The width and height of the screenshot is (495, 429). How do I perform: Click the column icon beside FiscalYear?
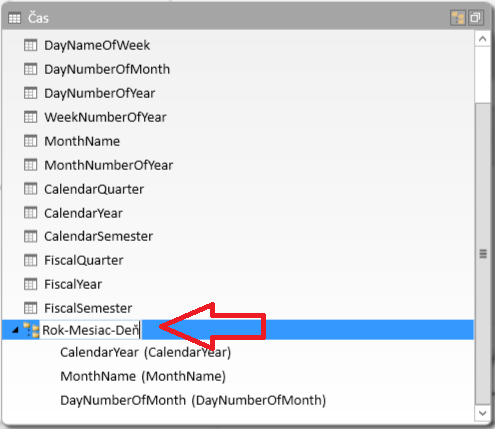click(30, 284)
